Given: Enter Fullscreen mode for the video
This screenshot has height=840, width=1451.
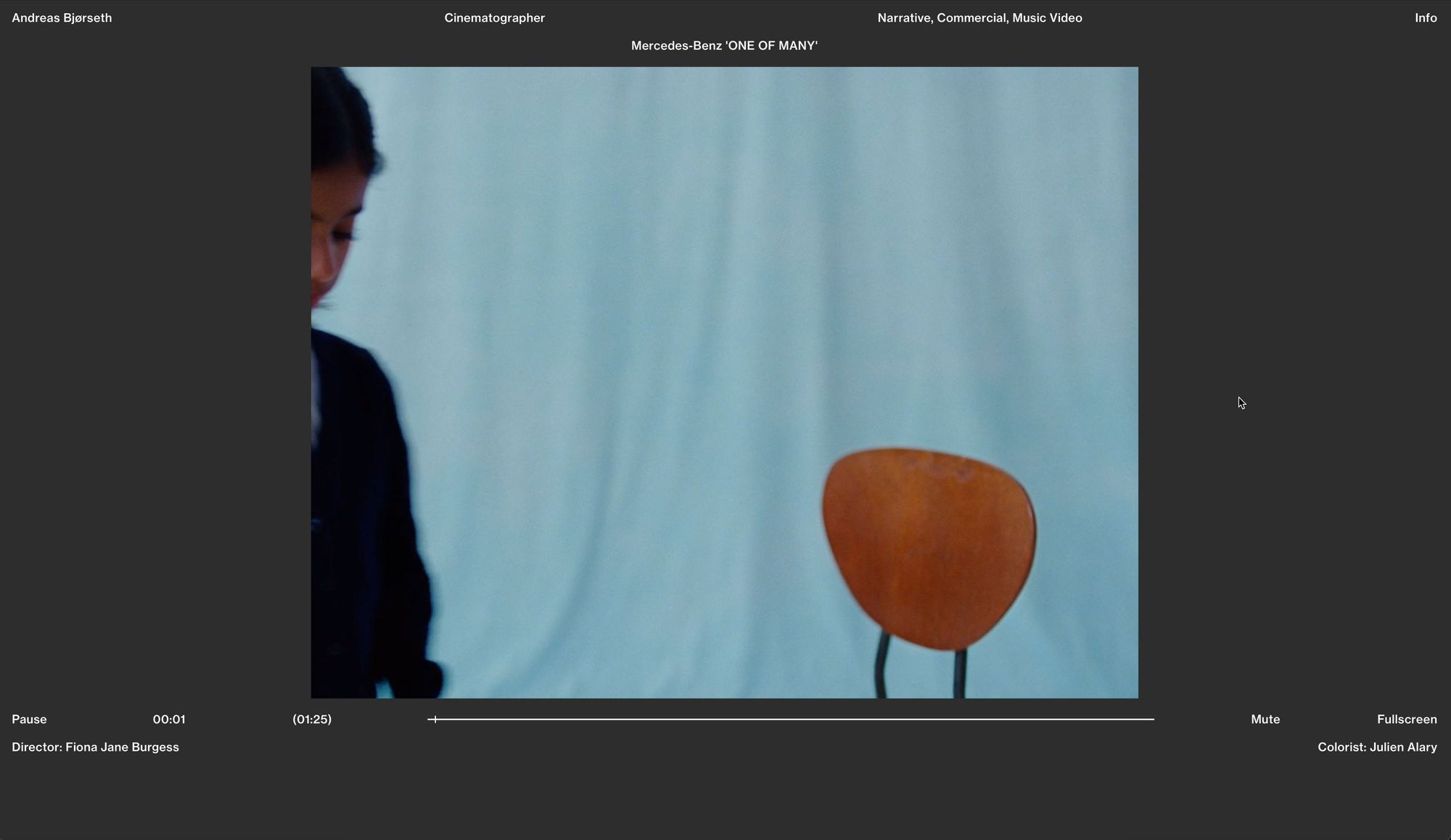Looking at the screenshot, I should (1406, 719).
